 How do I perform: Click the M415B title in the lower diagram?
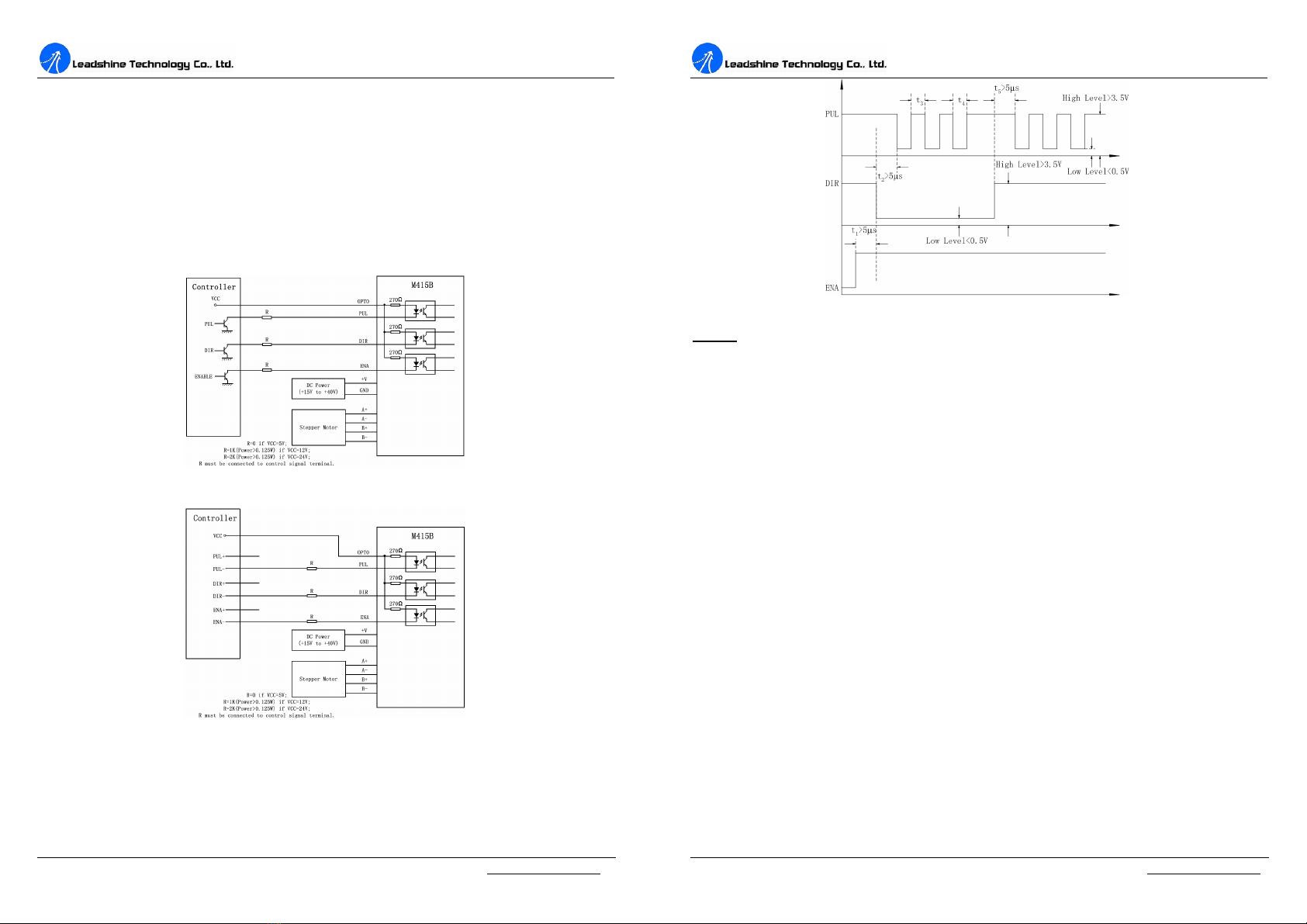tap(422, 536)
